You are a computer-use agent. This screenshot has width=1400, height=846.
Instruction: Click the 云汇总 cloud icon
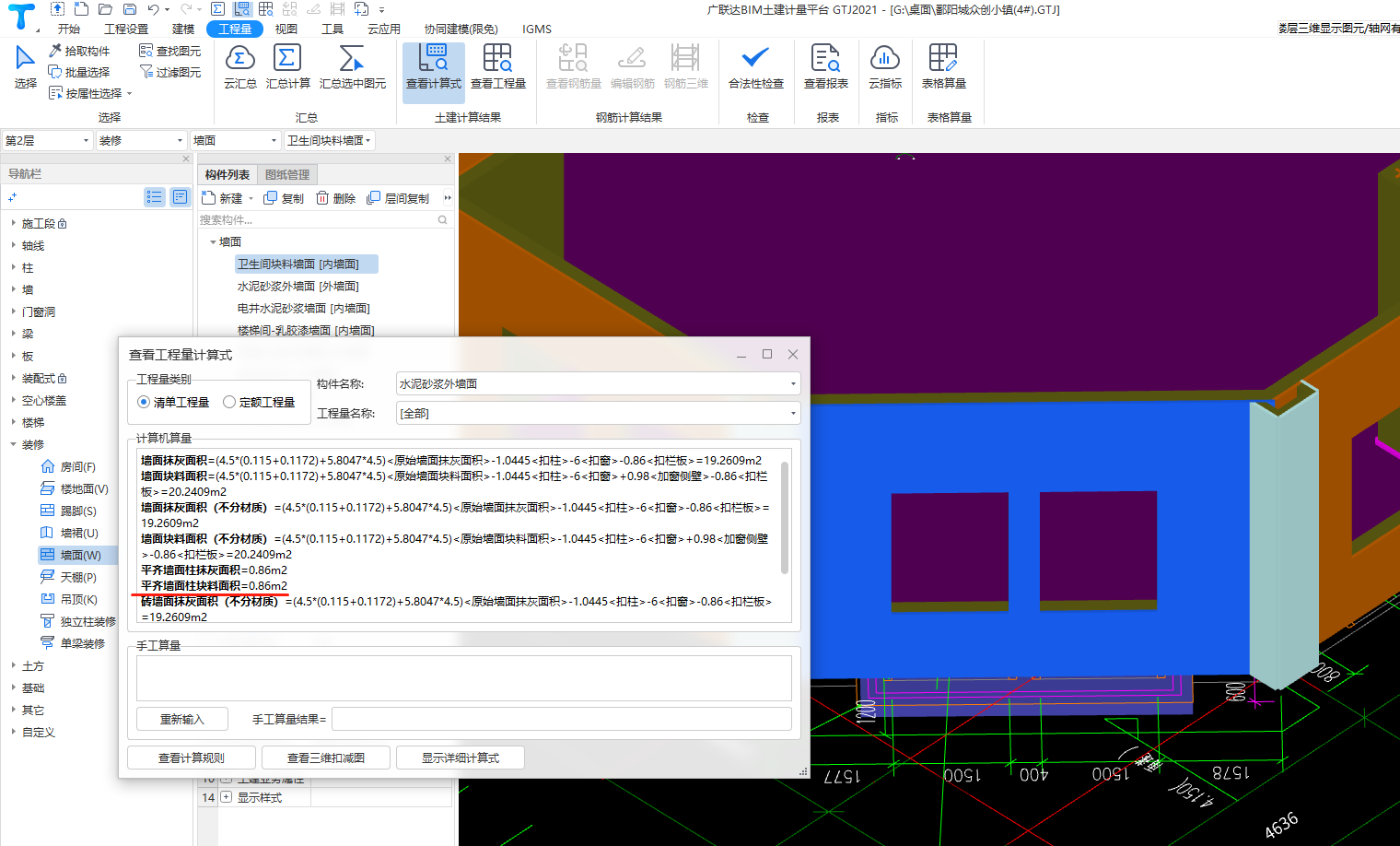[x=240, y=58]
